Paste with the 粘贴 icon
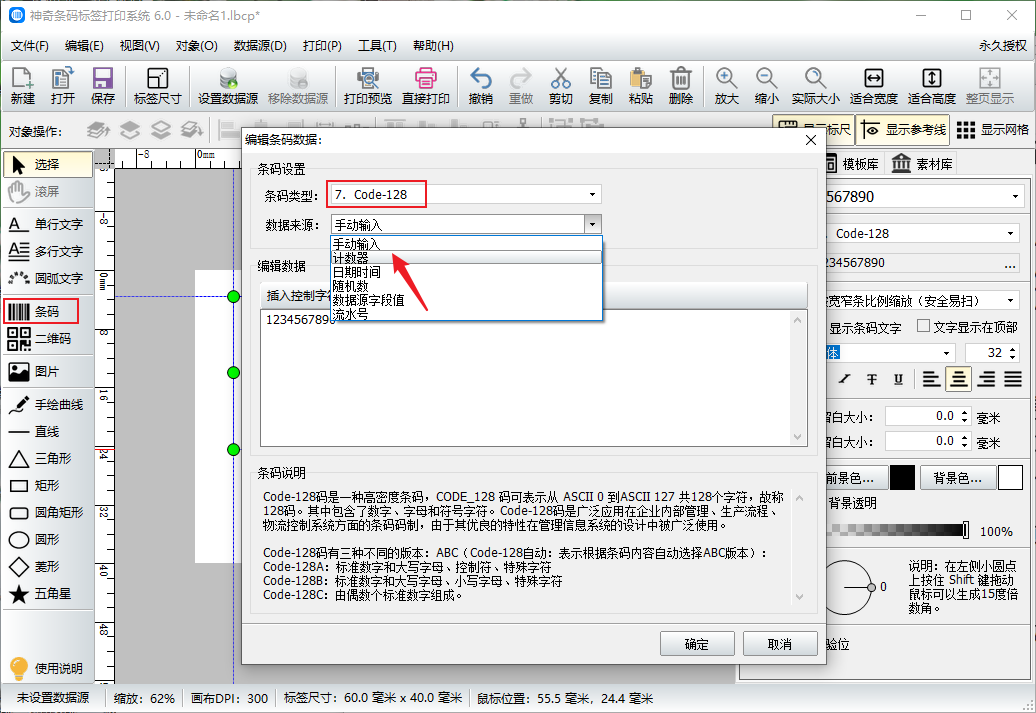This screenshot has height=713, width=1036. tap(640, 86)
